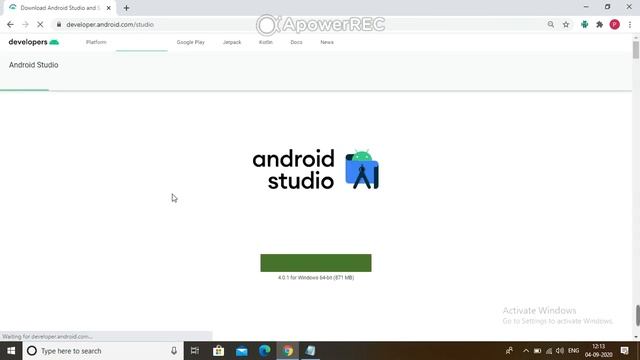This screenshot has height=360, width=640.
Task: Open the rightmost pinned taskbar app
Action: [311, 351]
